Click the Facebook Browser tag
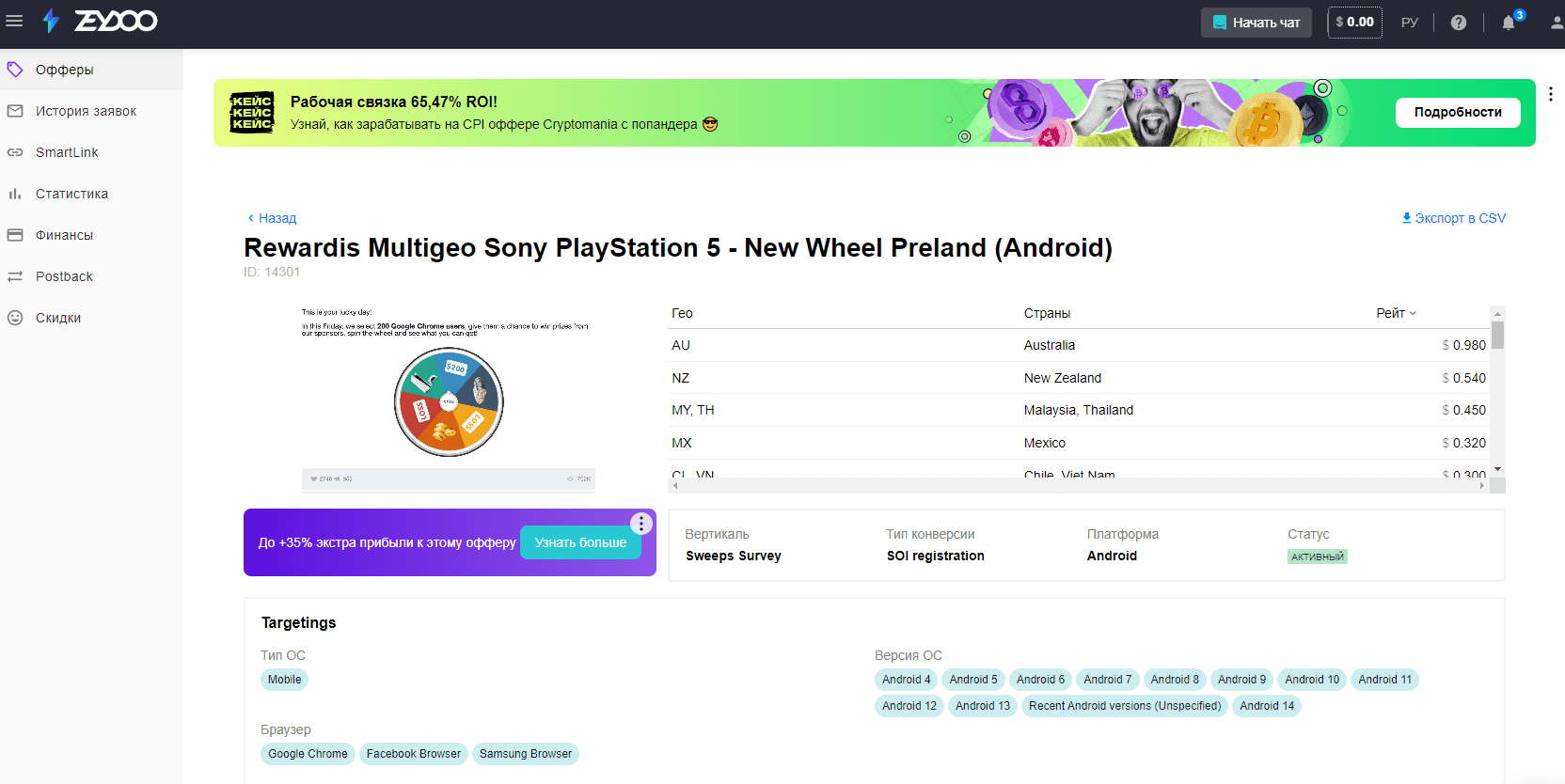1565x784 pixels. 414,754
